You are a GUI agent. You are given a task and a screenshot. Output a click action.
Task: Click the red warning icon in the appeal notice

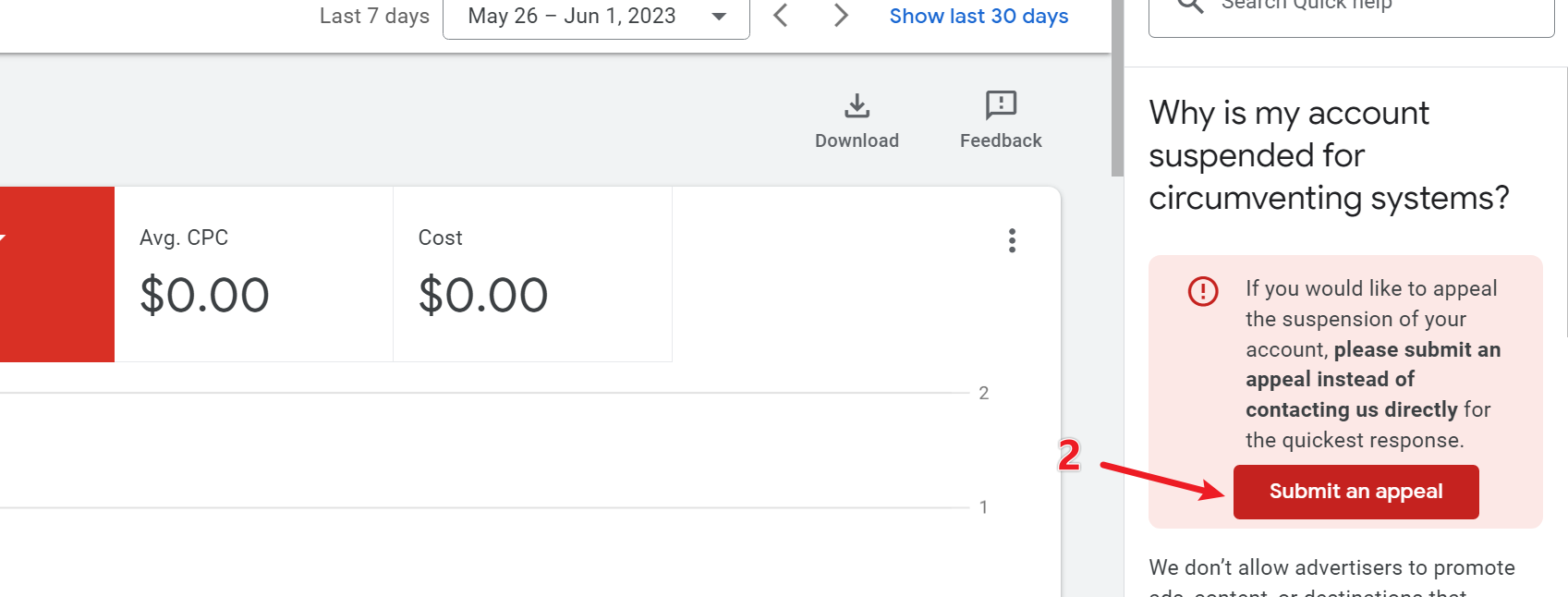1203,291
